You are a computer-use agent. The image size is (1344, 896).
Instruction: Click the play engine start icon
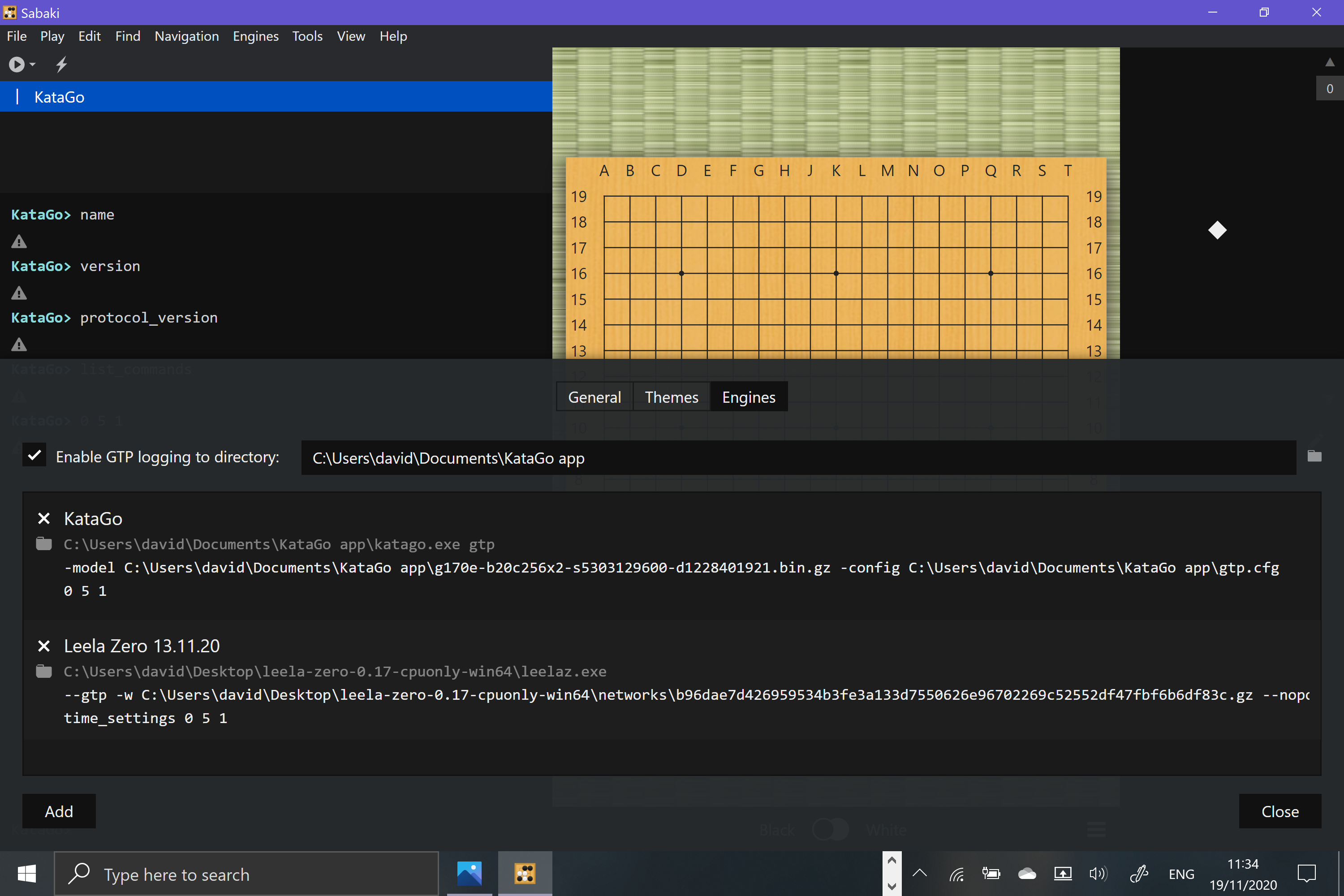click(17, 64)
